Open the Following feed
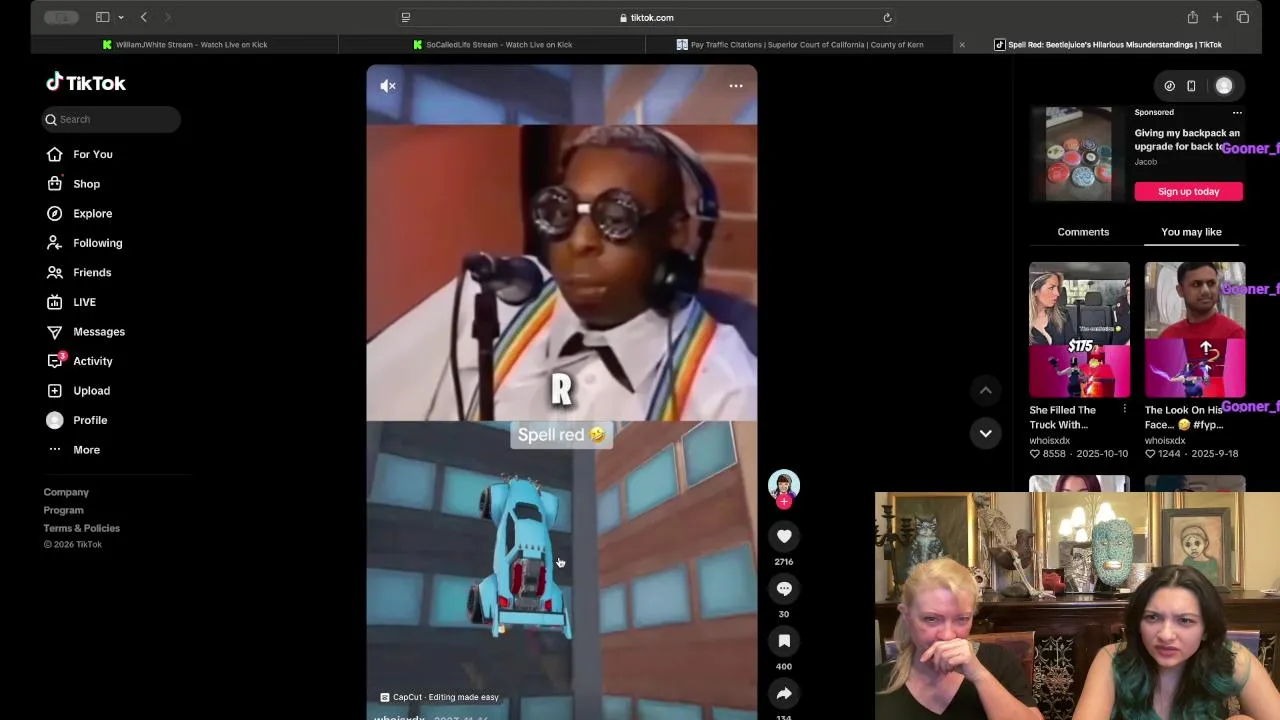The image size is (1280, 720). (85, 243)
